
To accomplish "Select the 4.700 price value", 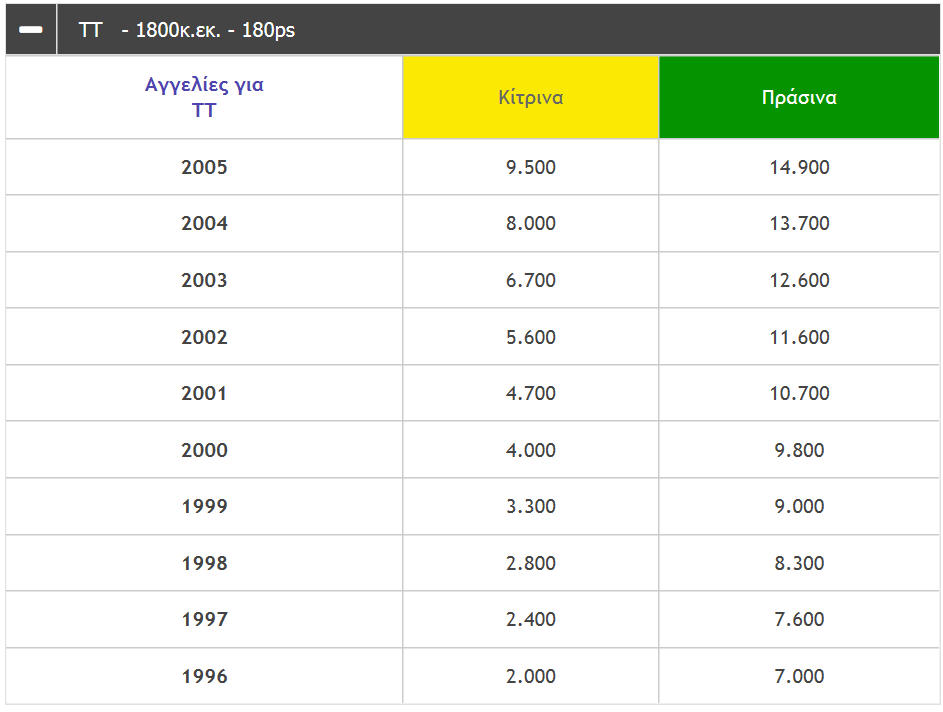I will pyautogui.click(x=531, y=393).
